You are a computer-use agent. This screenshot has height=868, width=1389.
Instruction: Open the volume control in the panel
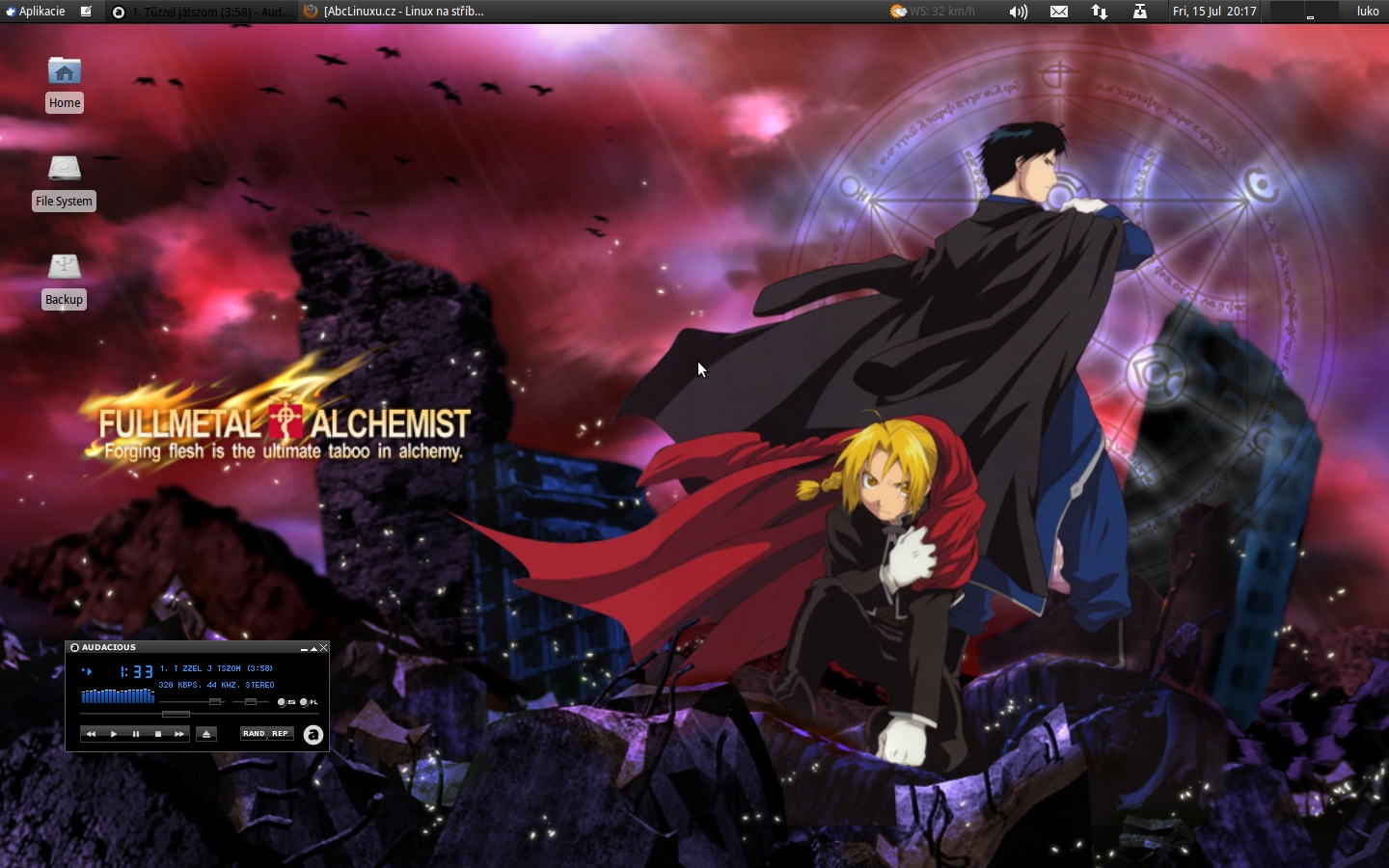[x=1019, y=12]
